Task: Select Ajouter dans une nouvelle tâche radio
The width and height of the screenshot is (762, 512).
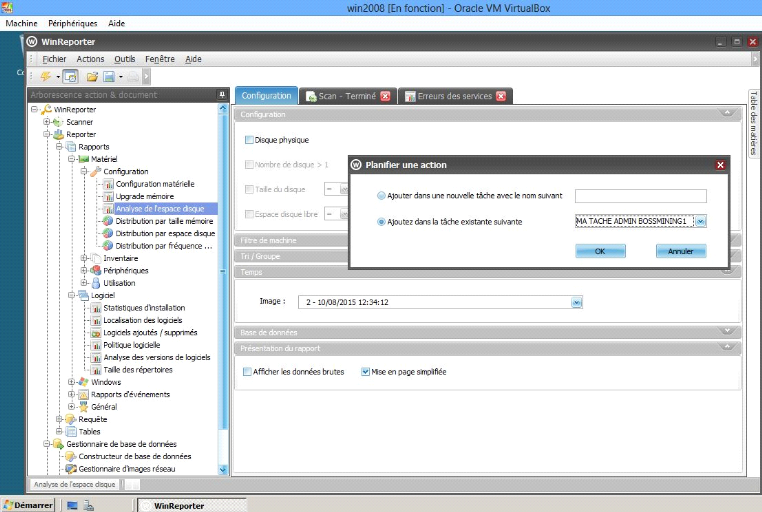Action: pyautogui.click(x=381, y=196)
